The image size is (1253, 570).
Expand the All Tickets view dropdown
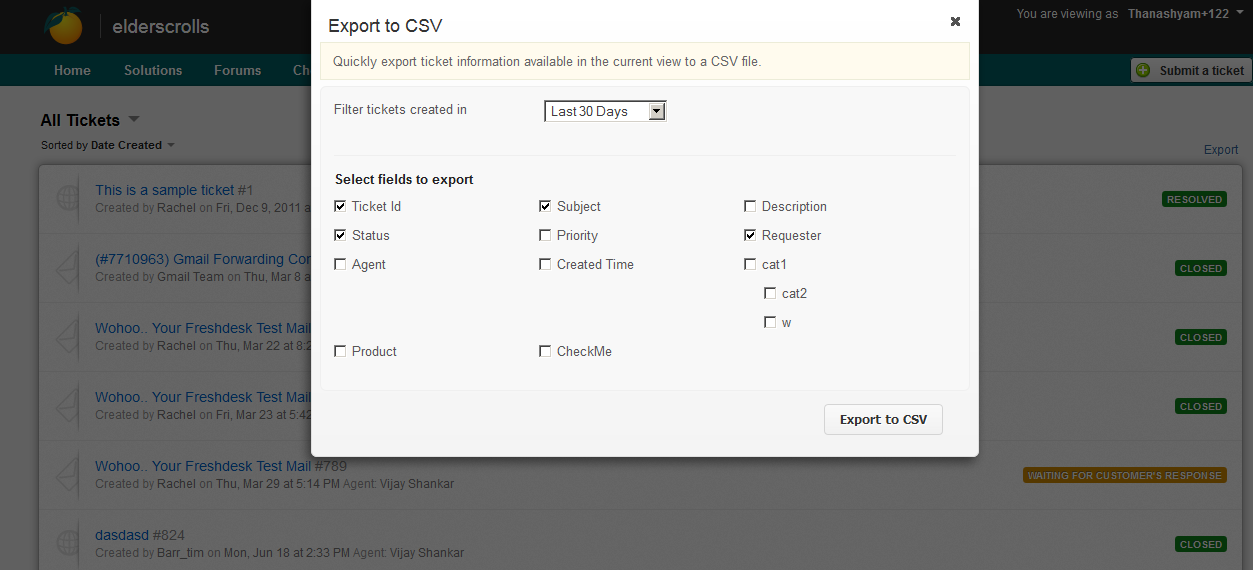click(134, 120)
